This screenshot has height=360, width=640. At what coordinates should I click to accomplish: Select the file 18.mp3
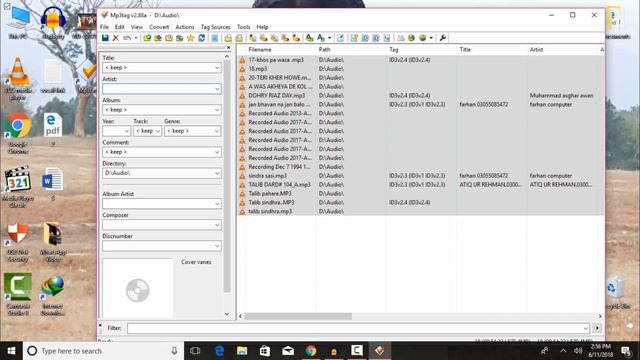(x=258, y=69)
